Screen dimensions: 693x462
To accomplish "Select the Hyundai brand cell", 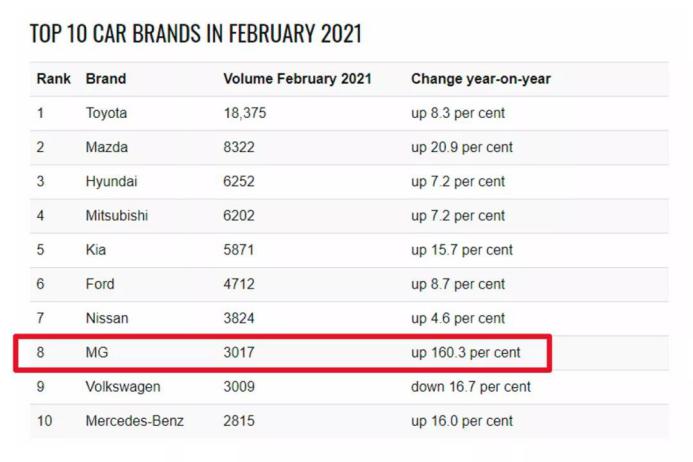I will point(112,182).
